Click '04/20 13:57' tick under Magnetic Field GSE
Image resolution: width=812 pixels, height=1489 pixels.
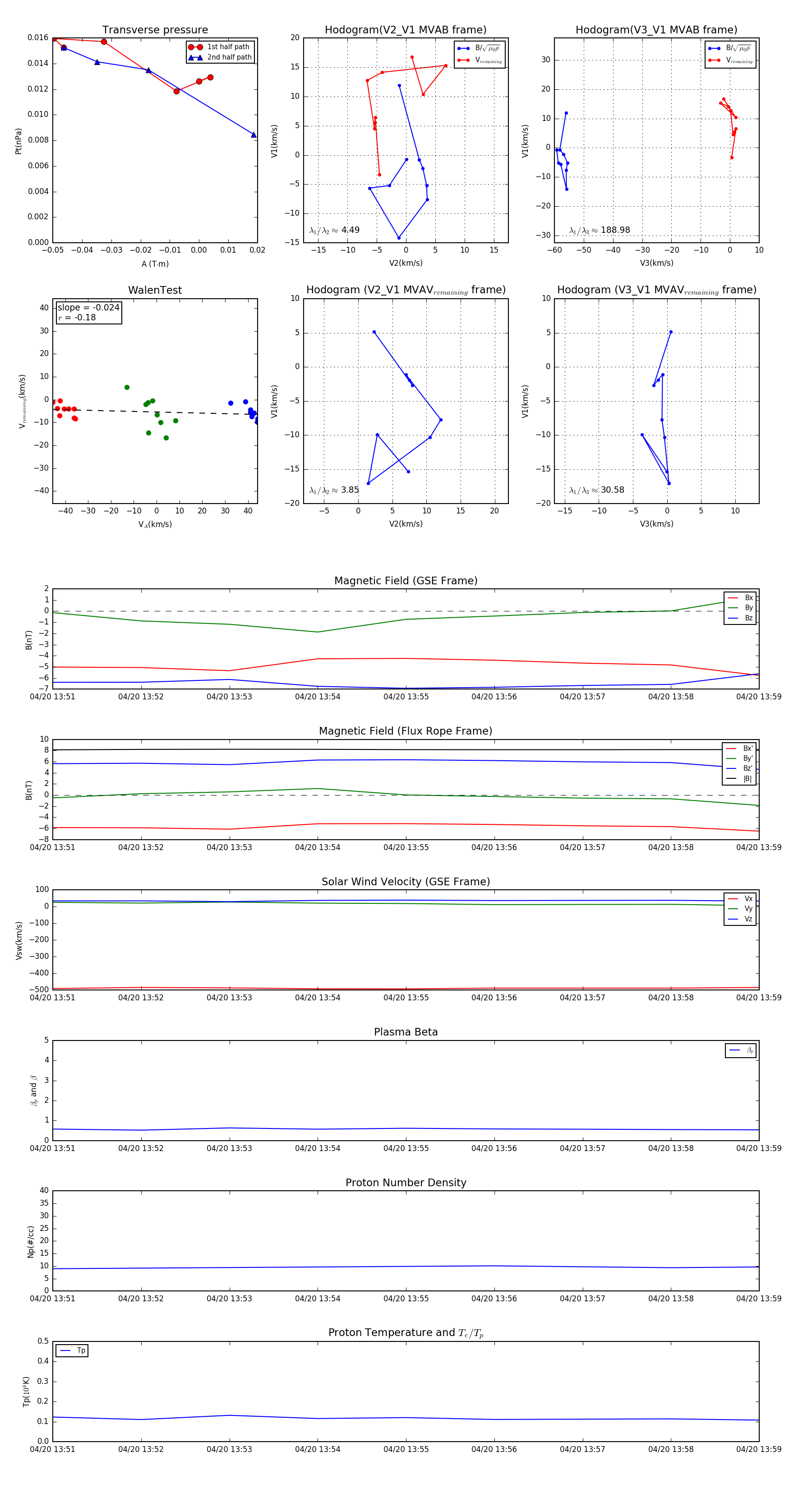coord(582,697)
